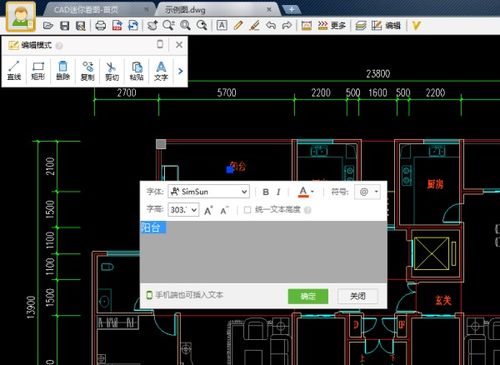
Task: Print the drawing using the printer icon
Action: click(x=101, y=26)
